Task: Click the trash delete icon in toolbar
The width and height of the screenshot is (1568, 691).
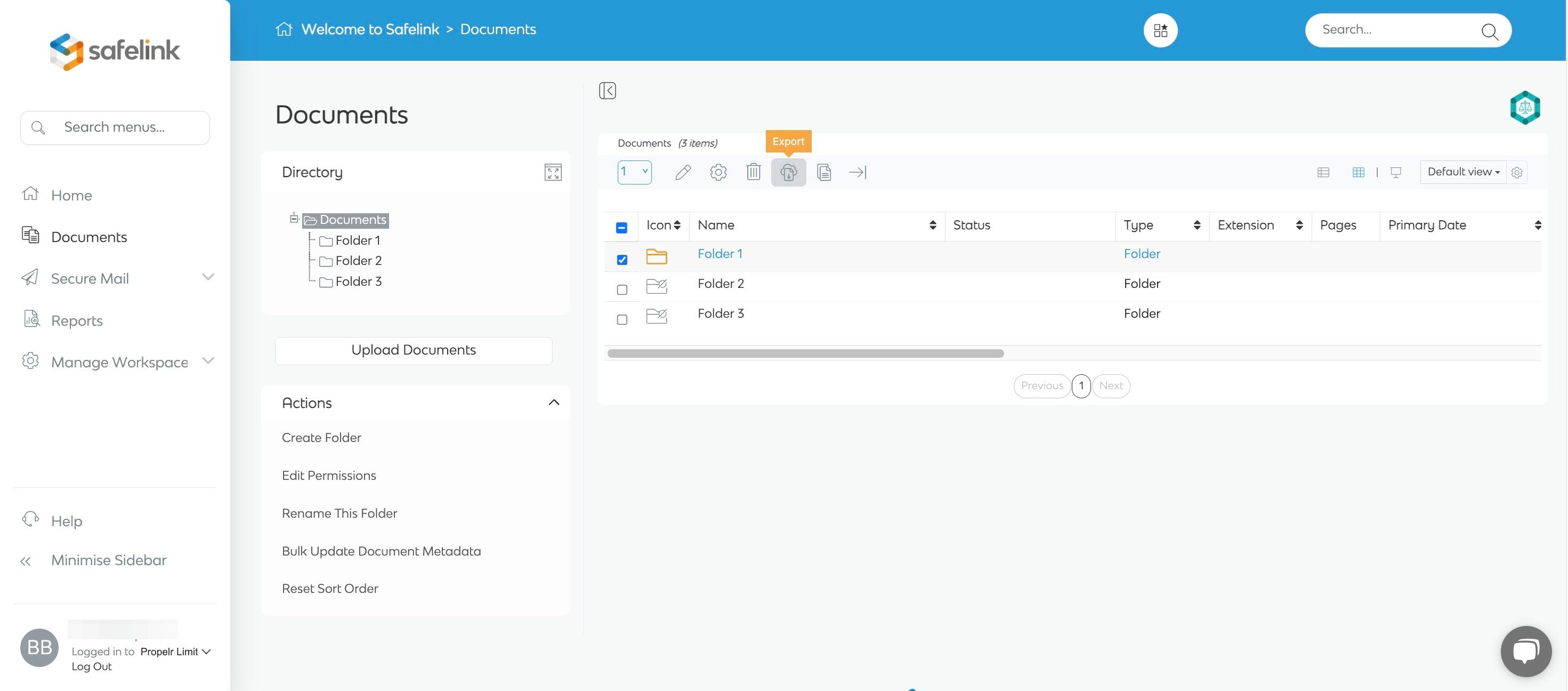Action: (753, 172)
